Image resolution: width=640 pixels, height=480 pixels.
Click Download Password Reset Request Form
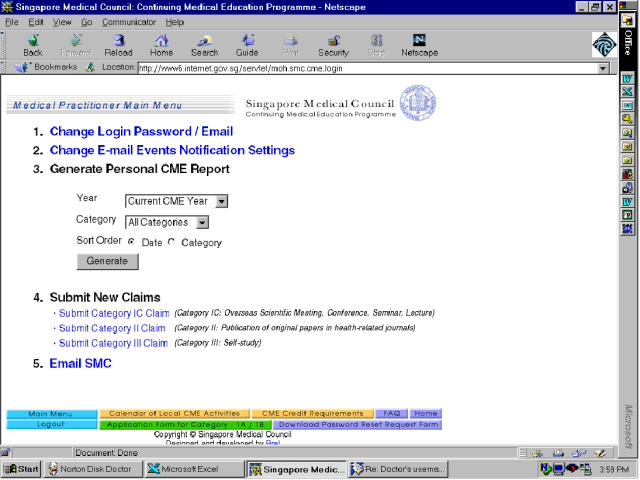[x=358, y=424]
